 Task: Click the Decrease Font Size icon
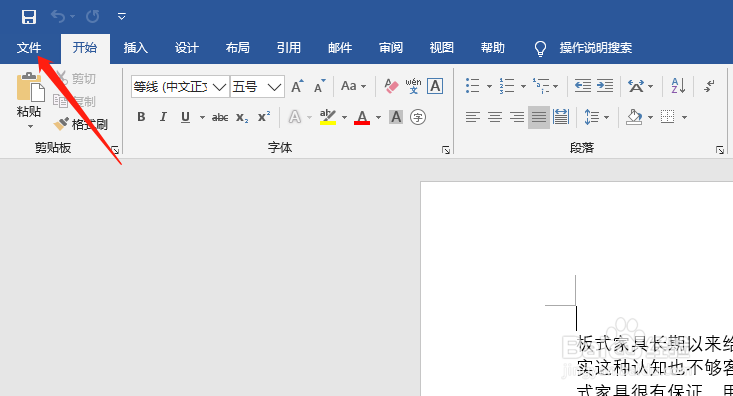pos(320,86)
